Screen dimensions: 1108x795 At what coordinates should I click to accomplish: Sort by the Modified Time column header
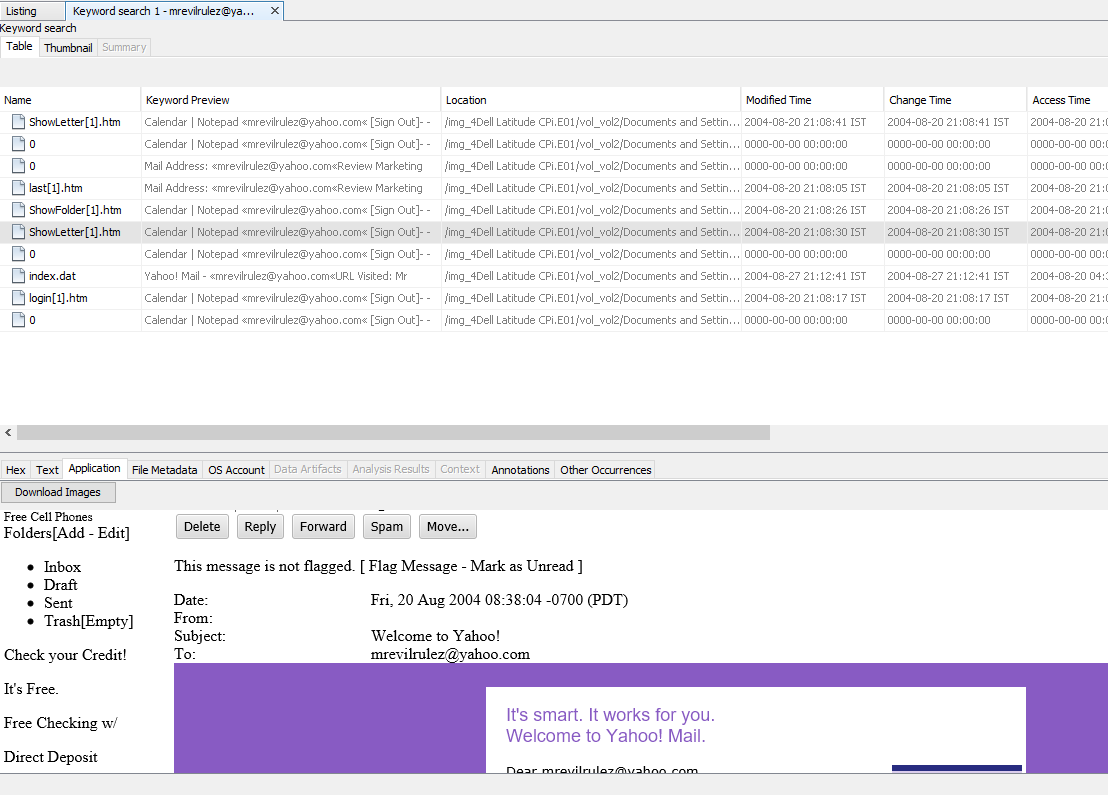812,100
